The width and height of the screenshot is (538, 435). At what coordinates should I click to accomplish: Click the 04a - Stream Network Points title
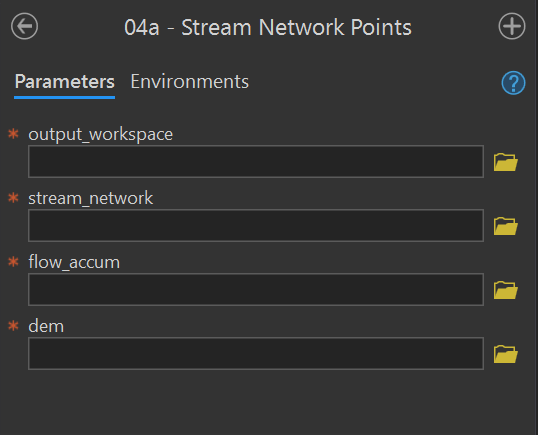pos(268,27)
